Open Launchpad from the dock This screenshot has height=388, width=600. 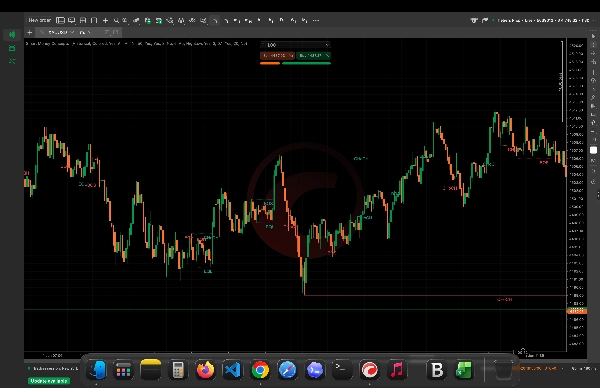(x=123, y=370)
